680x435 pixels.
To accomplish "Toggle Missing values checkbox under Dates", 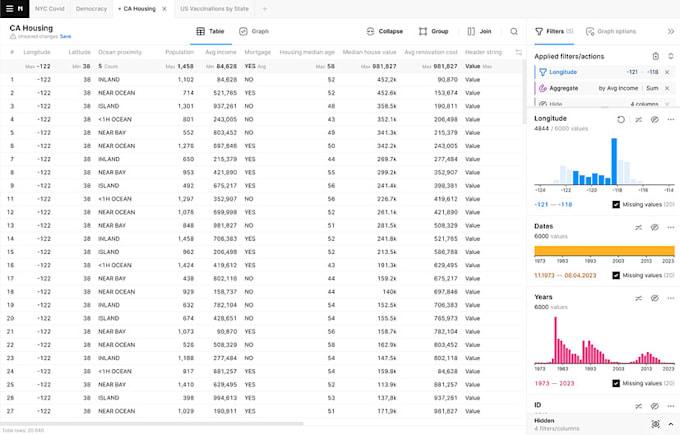I will point(616,275).
